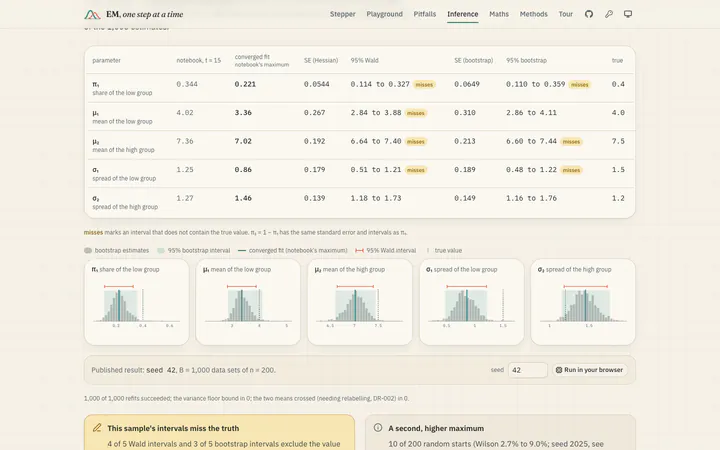Click 'share of the low group' row label
This screenshot has width=720, height=450.
pyautogui.click(x=122, y=93)
